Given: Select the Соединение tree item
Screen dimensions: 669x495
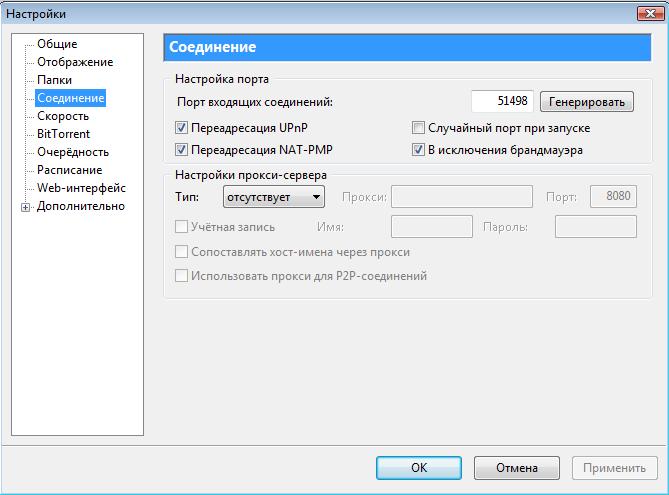Looking at the screenshot, I should pyautogui.click(x=70, y=98).
